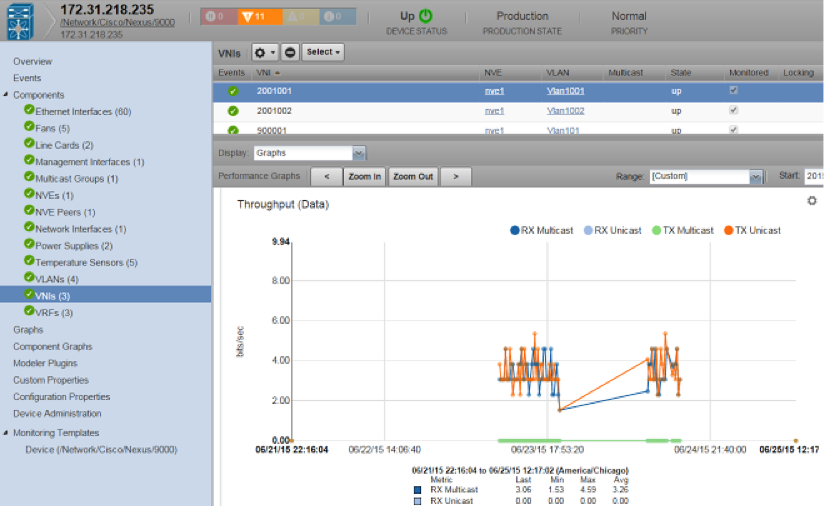
Task: Click the event status icon for VNI 2001002
Action: pos(233,111)
